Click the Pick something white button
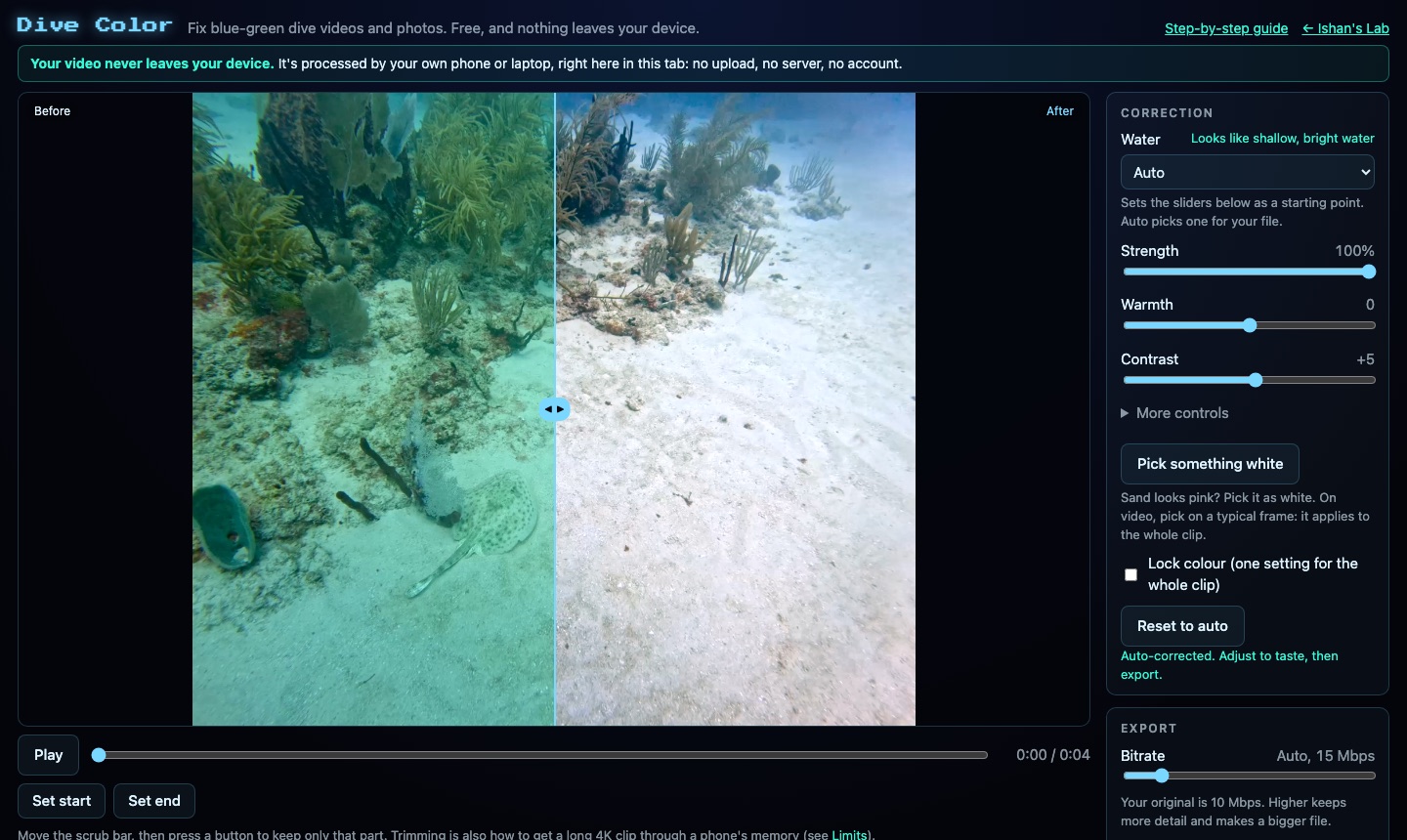 1210,464
